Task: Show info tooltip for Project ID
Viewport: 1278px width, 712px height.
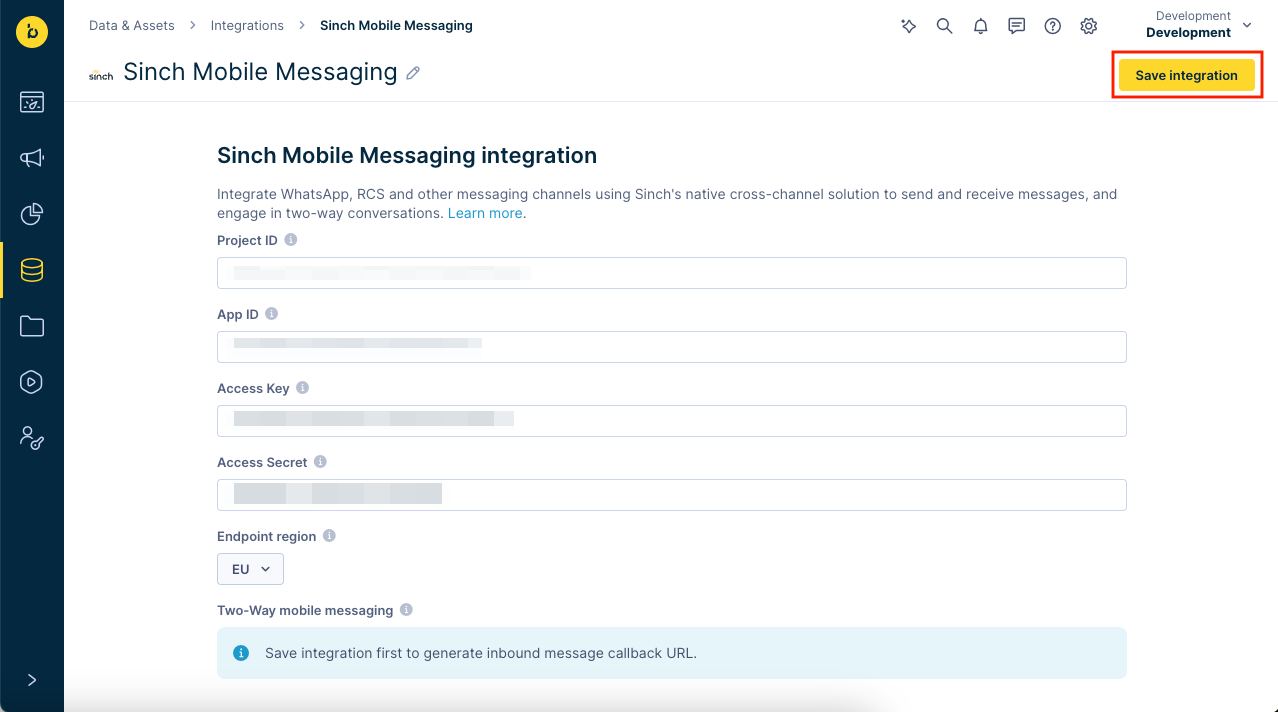Action: point(291,240)
